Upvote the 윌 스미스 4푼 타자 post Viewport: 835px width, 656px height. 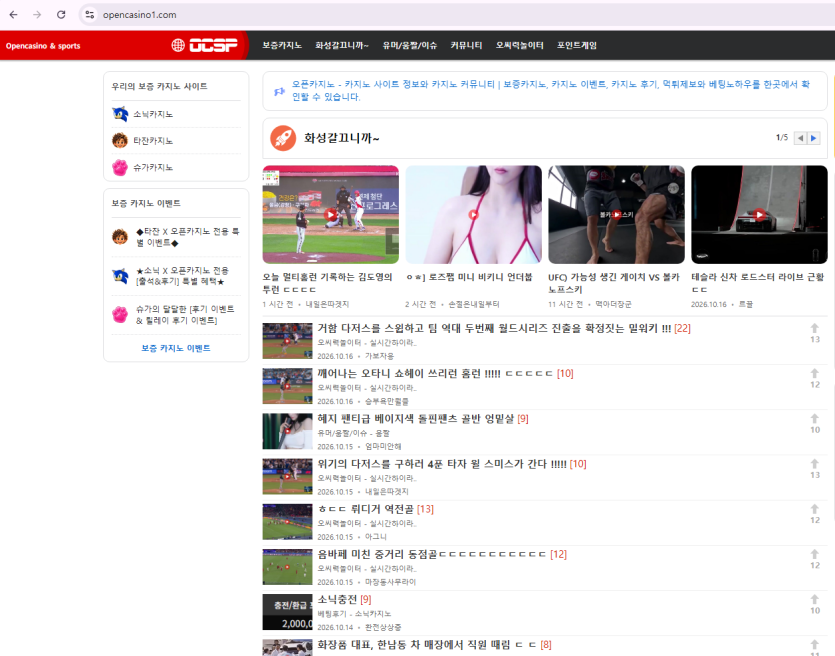pos(815,464)
